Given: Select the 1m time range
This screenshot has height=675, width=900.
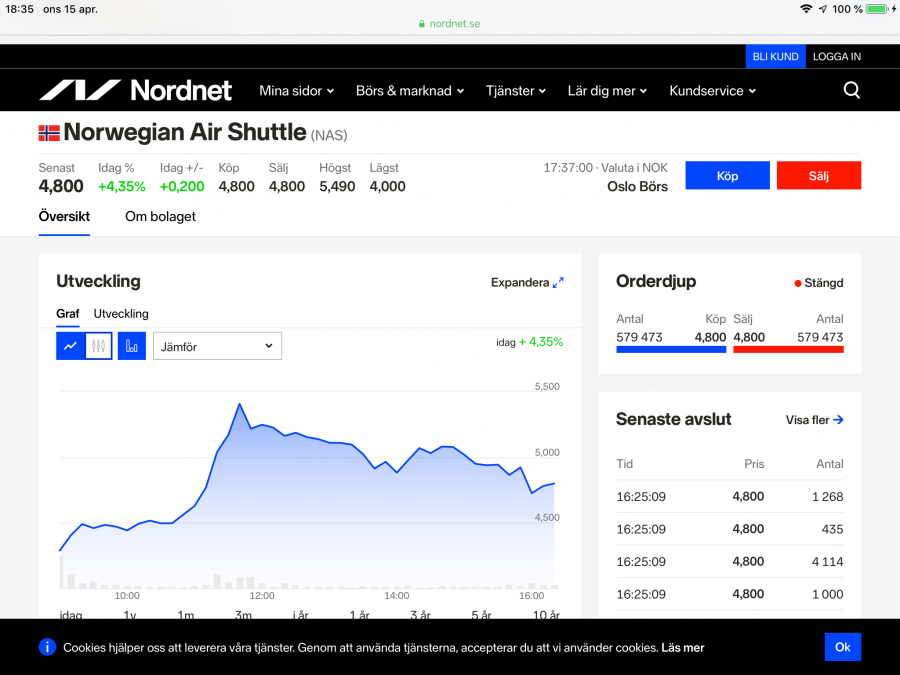Looking at the screenshot, I should [x=186, y=614].
